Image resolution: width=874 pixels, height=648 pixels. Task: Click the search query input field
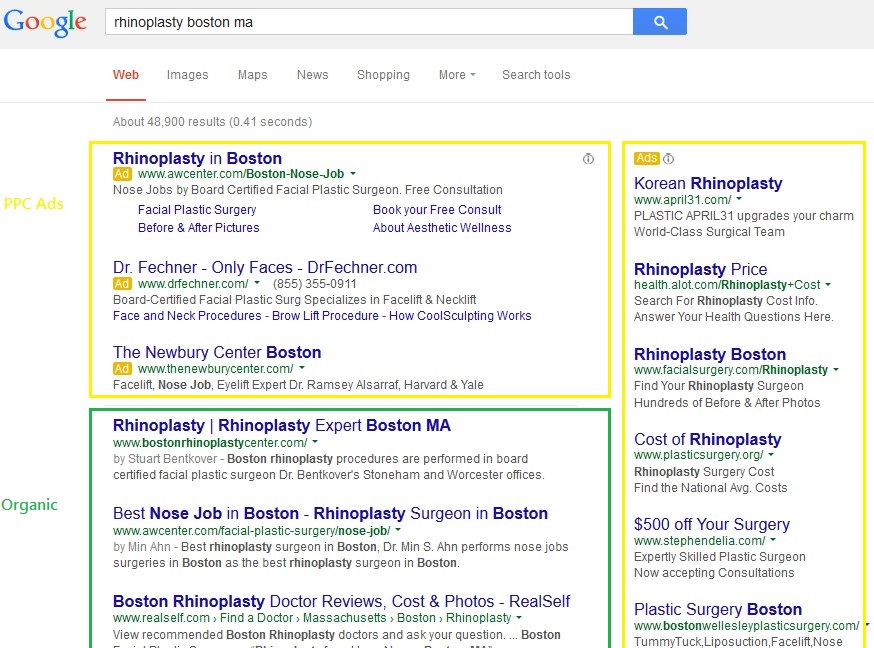pyautogui.click(x=369, y=22)
